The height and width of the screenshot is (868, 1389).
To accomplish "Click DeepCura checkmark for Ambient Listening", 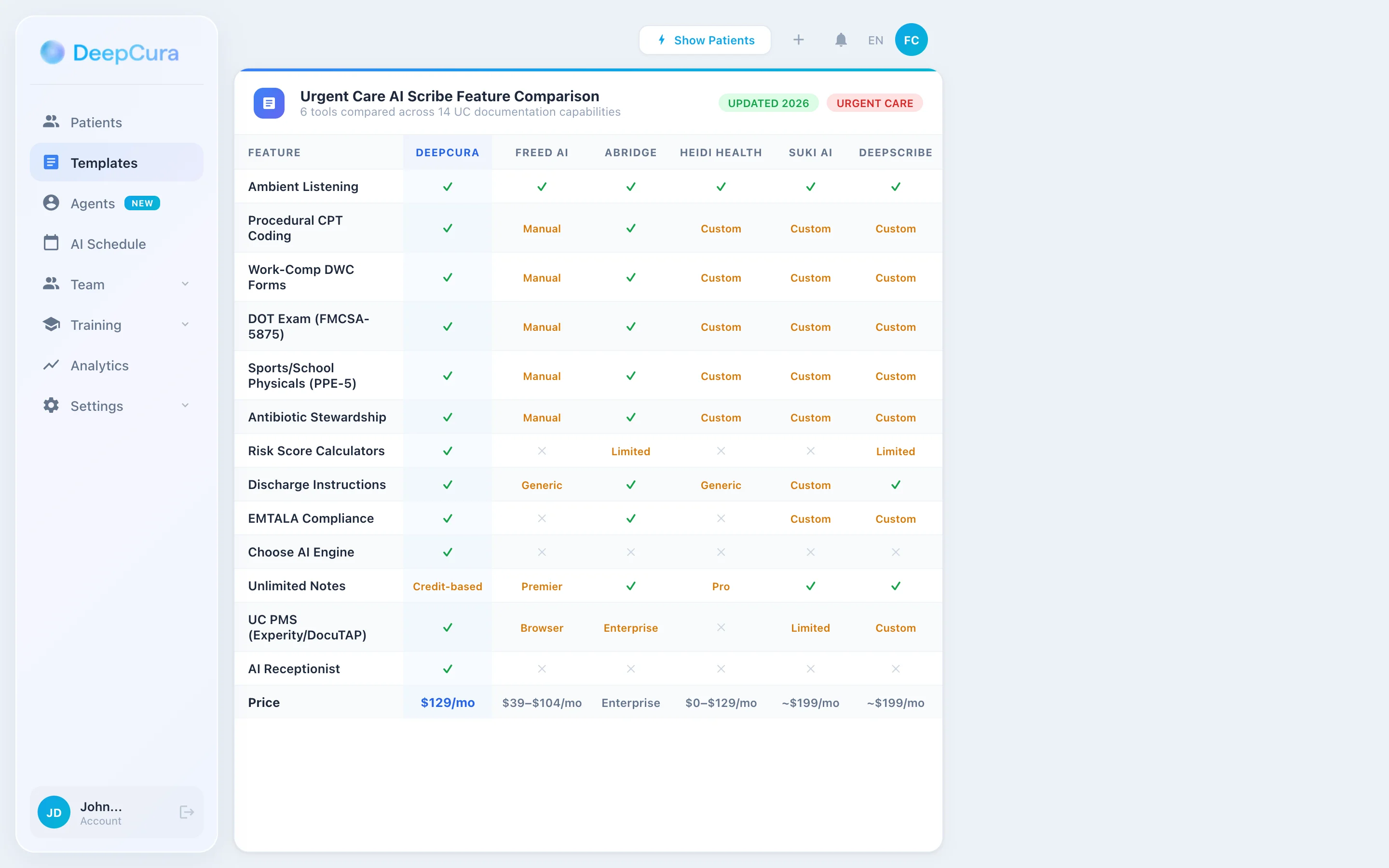I will pos(447,187).
